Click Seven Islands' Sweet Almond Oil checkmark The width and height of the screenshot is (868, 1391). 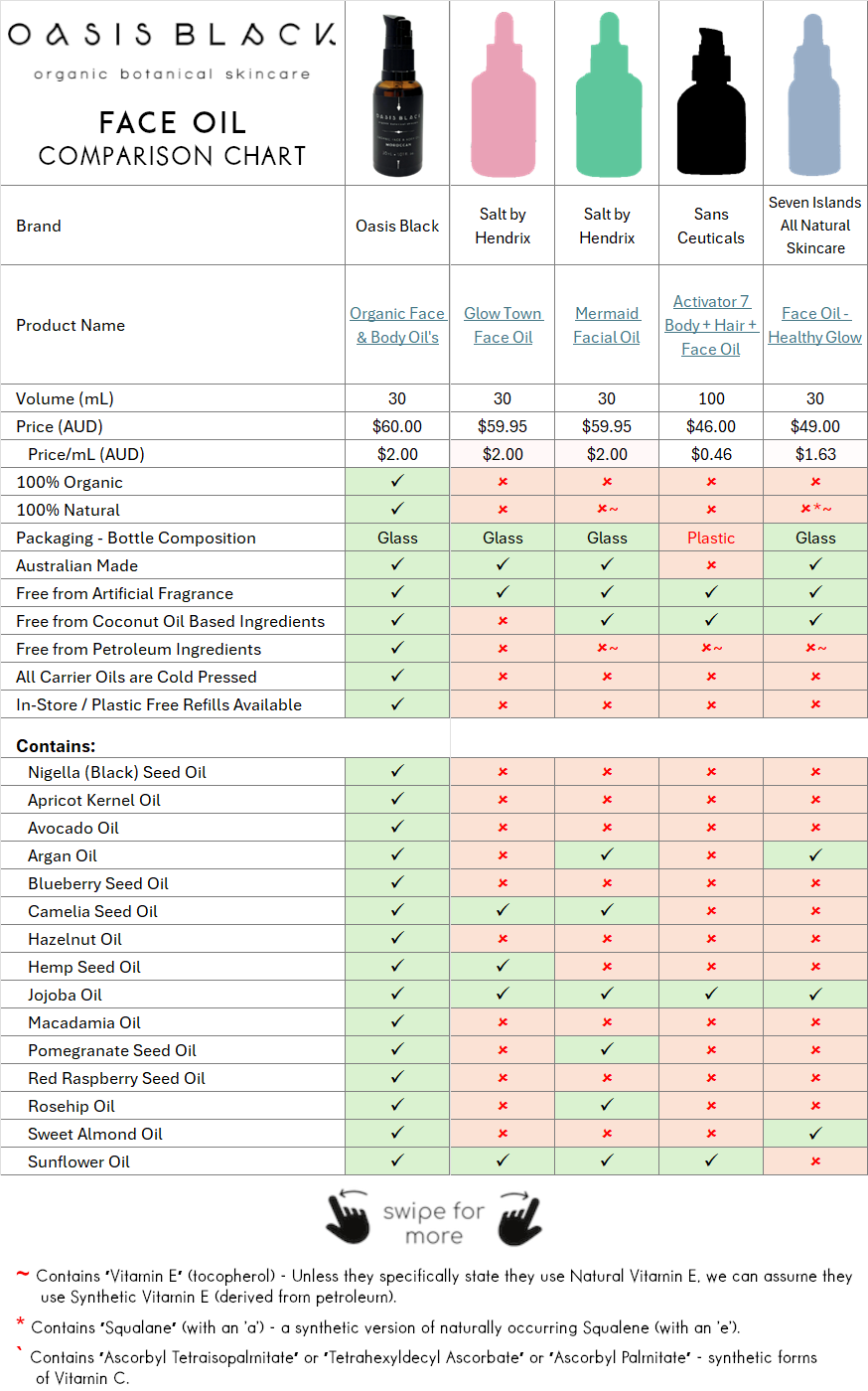(815, 1133)
